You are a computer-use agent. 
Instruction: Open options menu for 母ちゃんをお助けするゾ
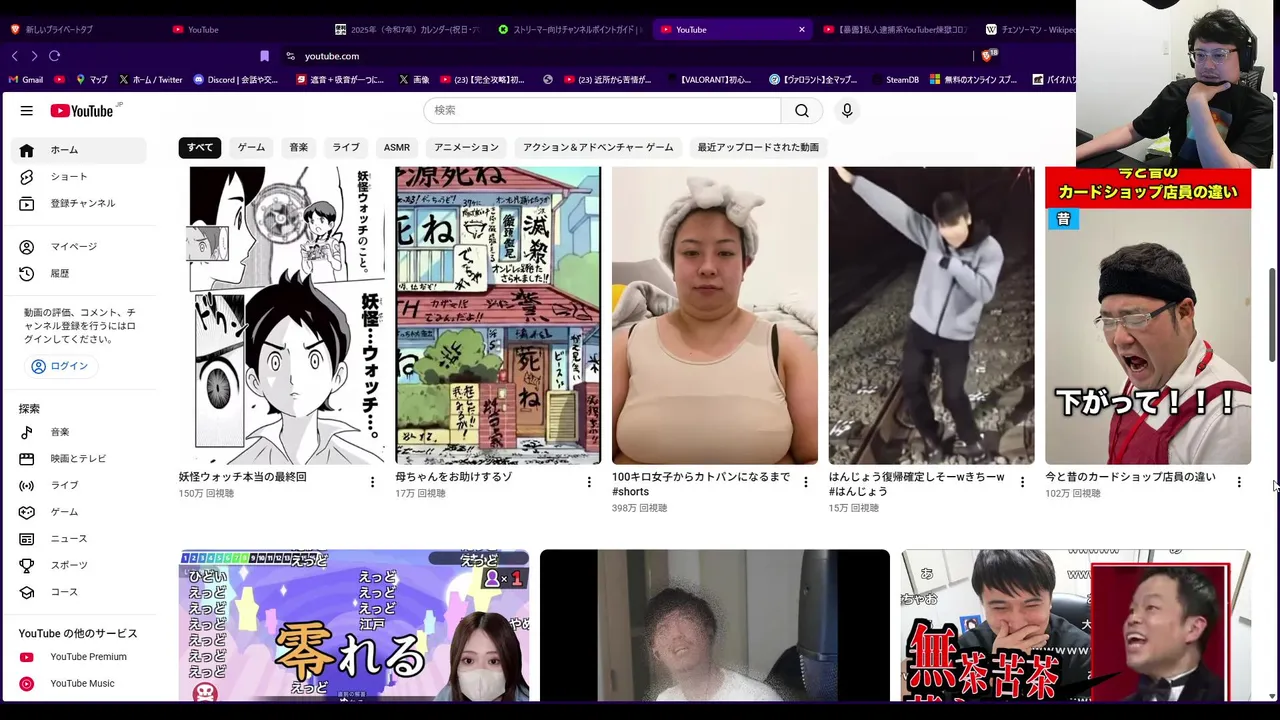click(x=589, y=482)
